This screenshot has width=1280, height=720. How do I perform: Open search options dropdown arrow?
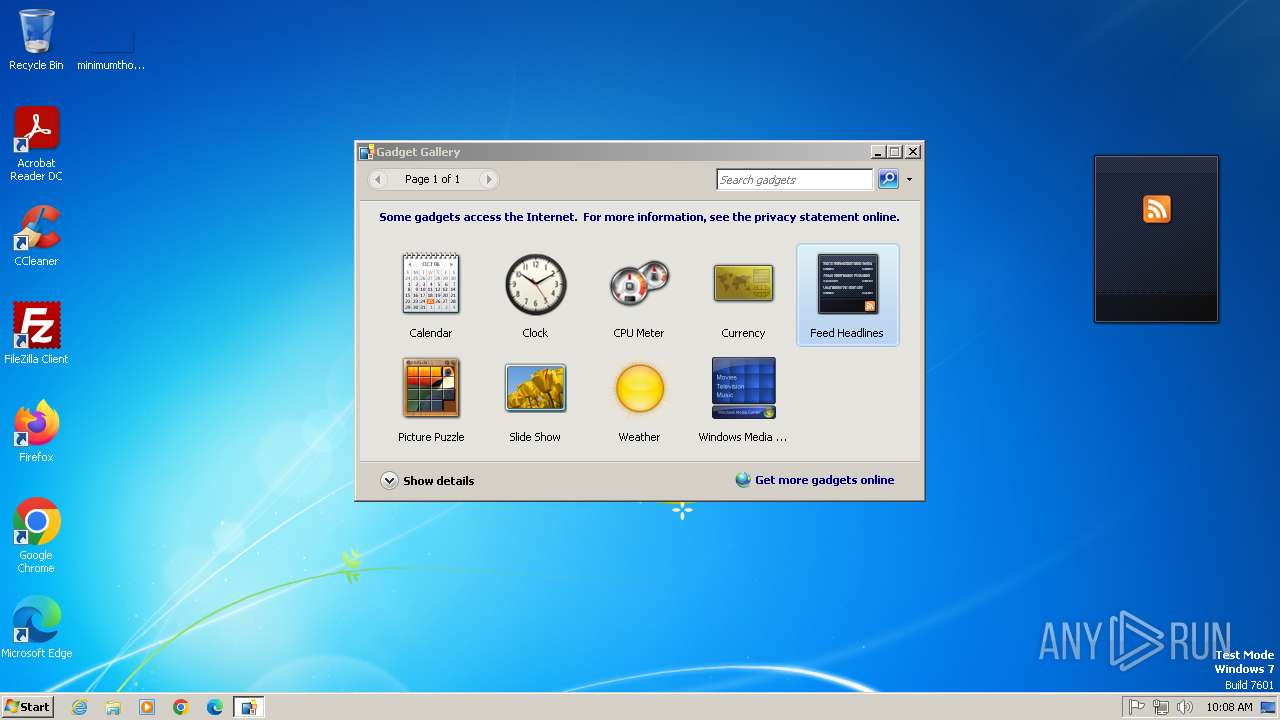pos(909,180)
